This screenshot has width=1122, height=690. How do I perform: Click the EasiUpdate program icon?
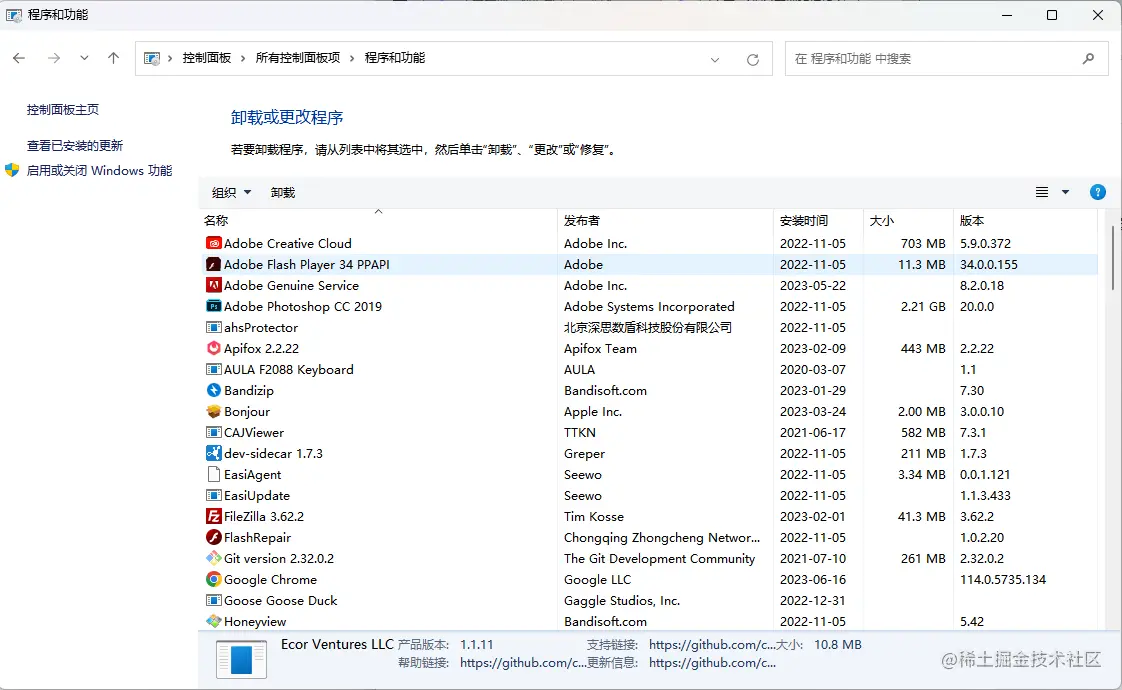point(213,495)
